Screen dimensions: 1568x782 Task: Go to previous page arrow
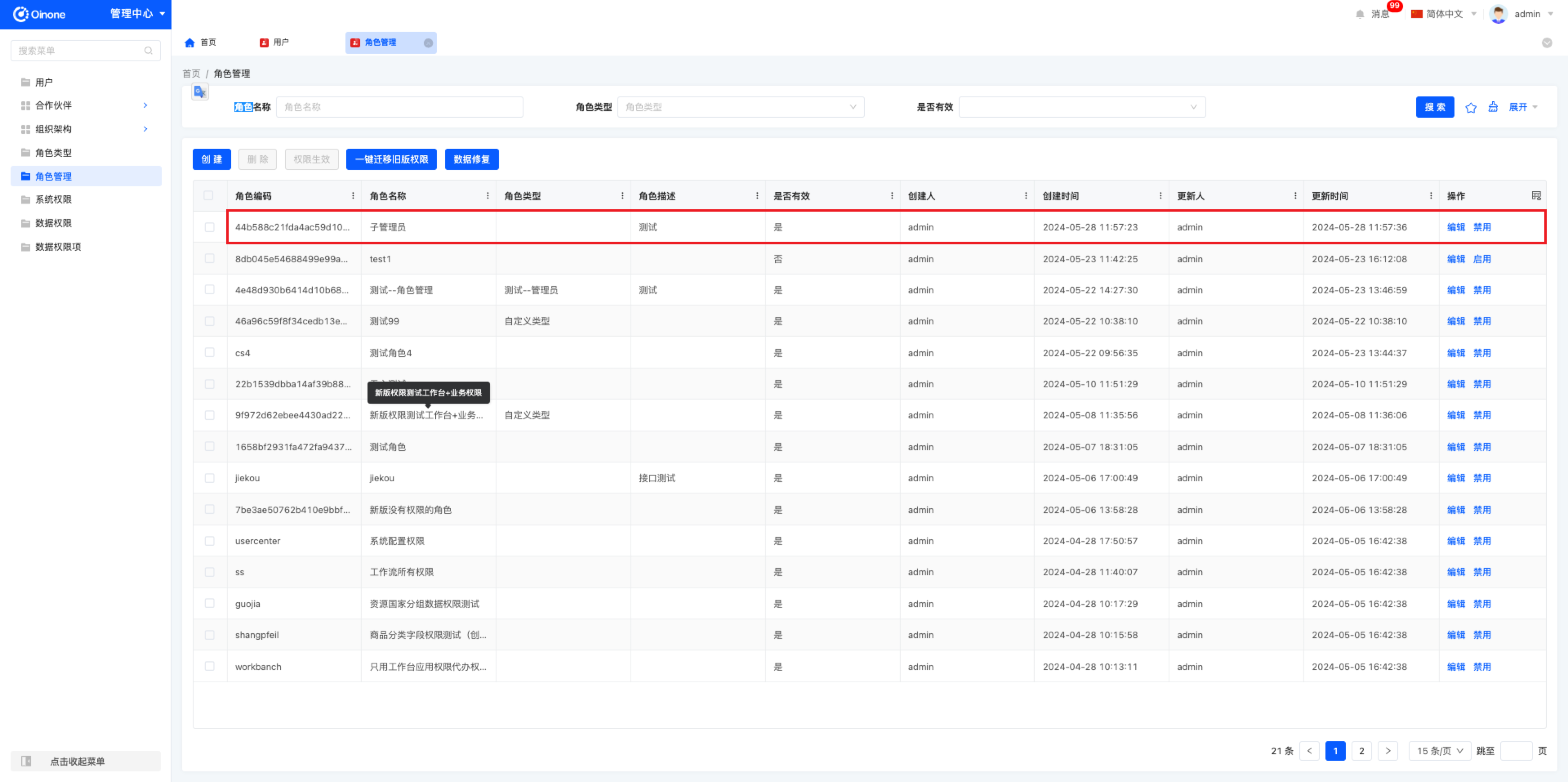[1309, 750]
